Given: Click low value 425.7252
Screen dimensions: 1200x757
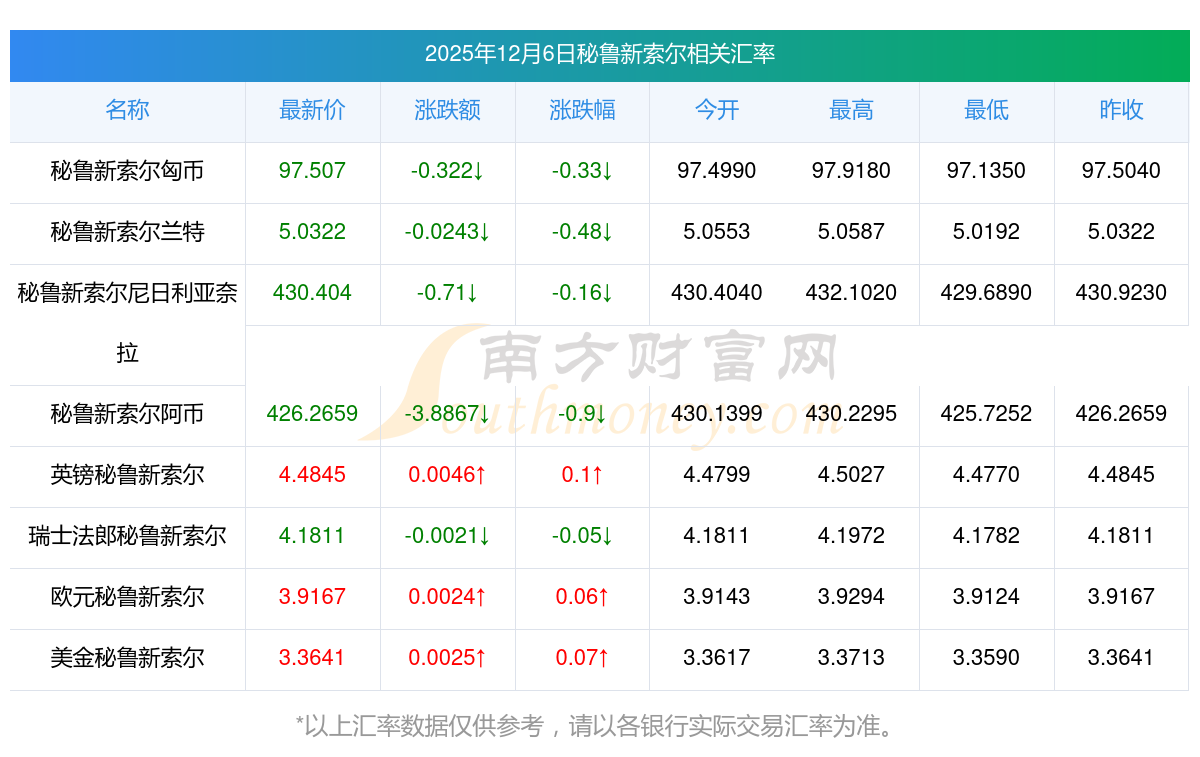Looking at the screenshot, I should click(986, 414).
